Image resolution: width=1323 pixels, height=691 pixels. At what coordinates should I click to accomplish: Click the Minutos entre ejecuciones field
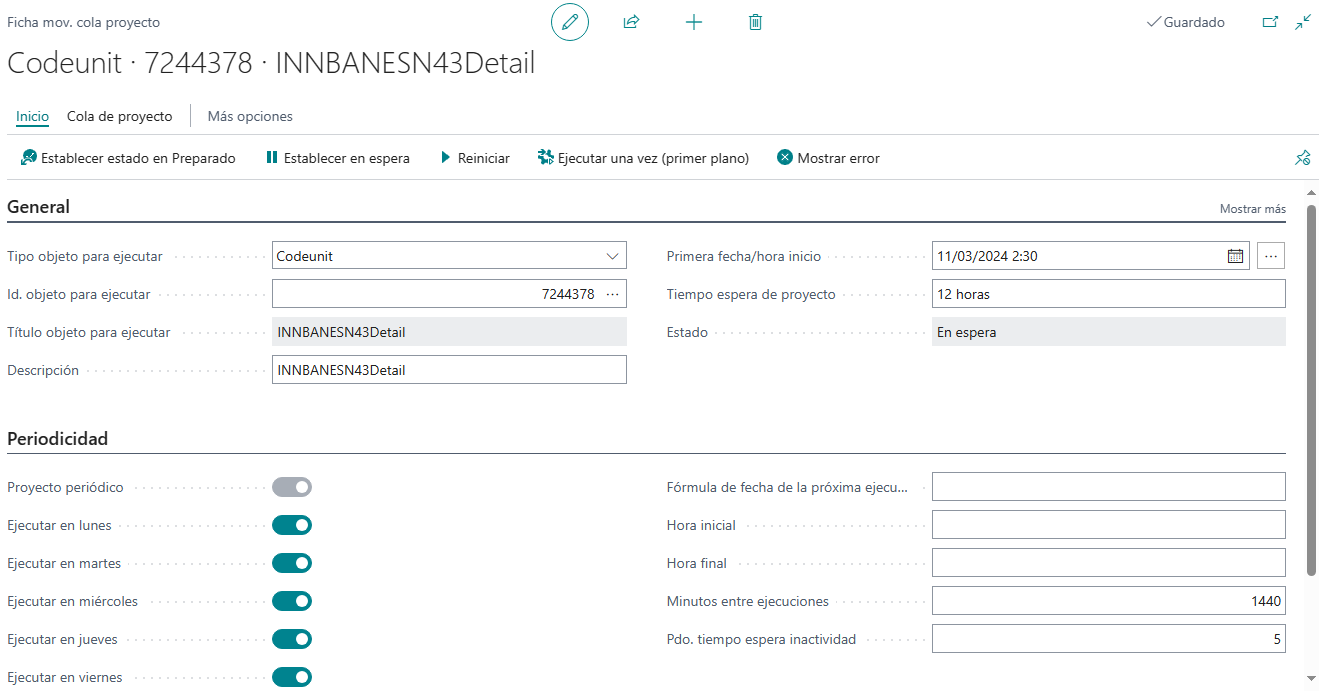click(1108, 601)
